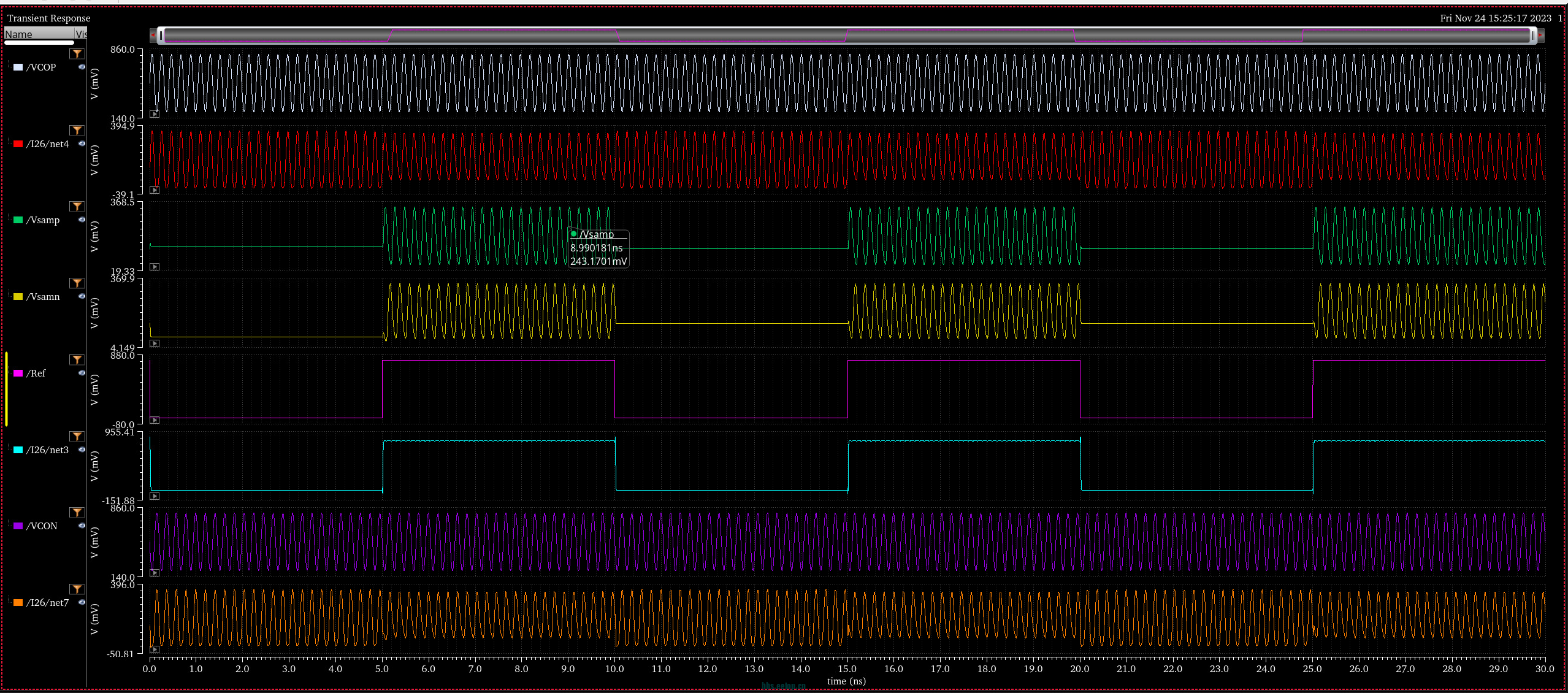
Task: Click the 955.41 value on /I26/net3 axis
Action: pyautogui.click(x=120, y=432)
